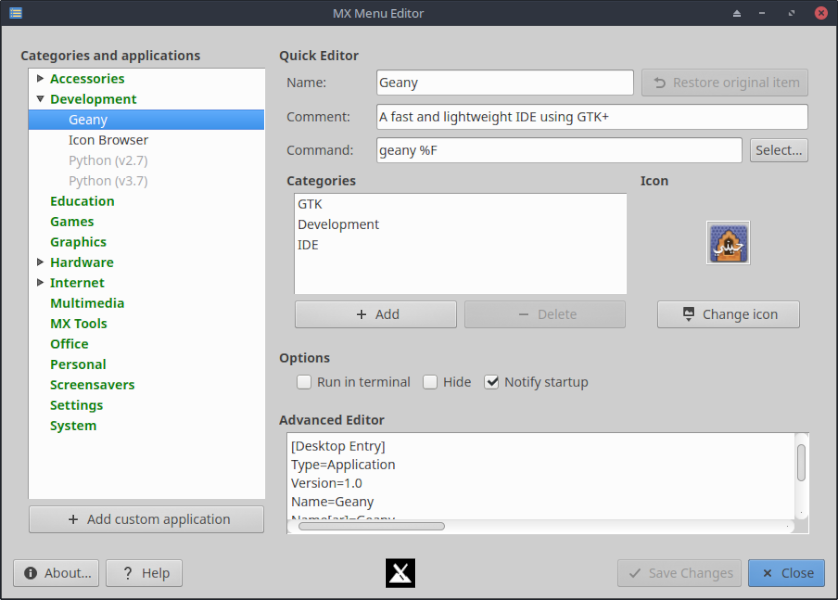Open the About... dialog

tap(56, 573)
